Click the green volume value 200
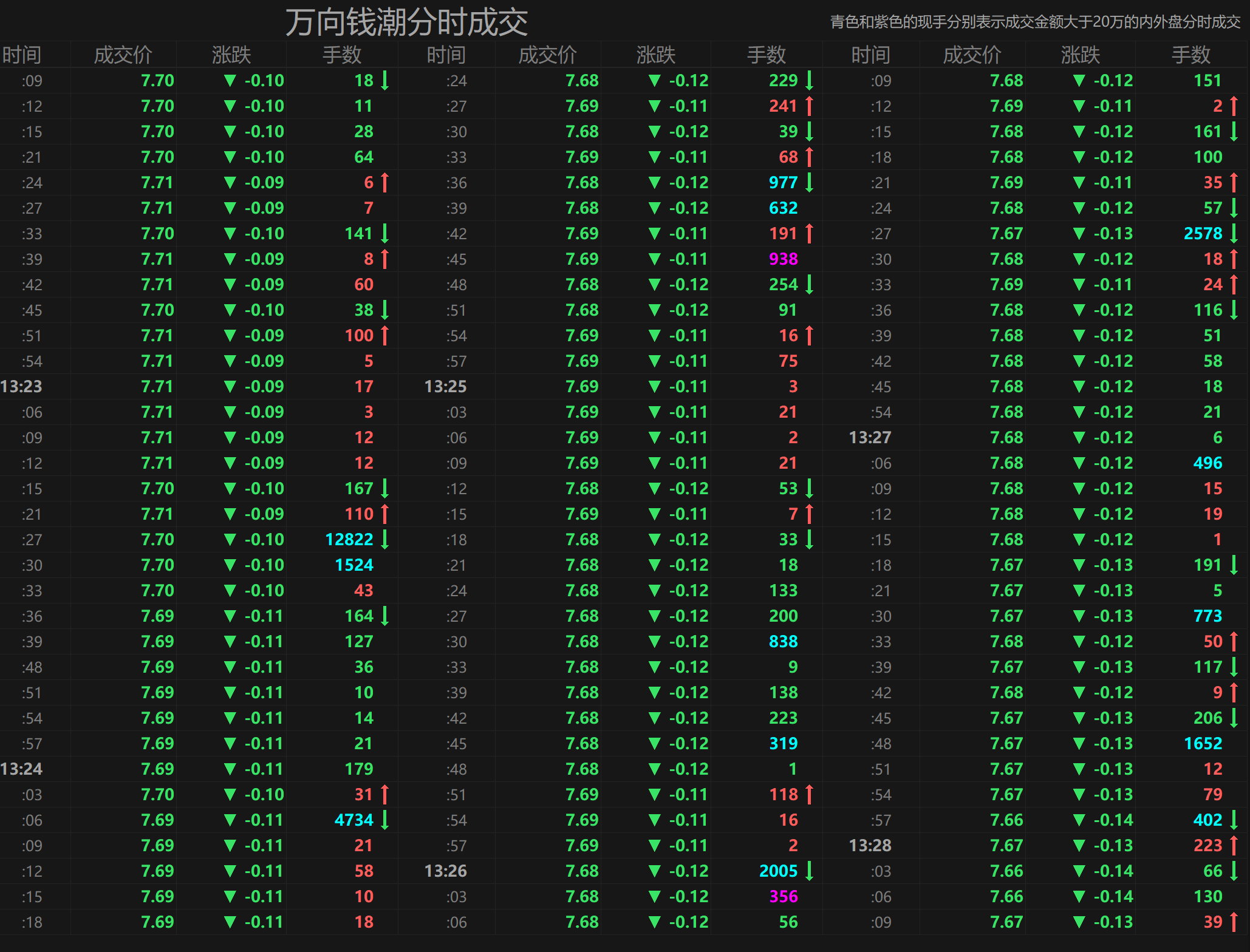The width and height of the screenshot is (1250, 952). point(784,616)
